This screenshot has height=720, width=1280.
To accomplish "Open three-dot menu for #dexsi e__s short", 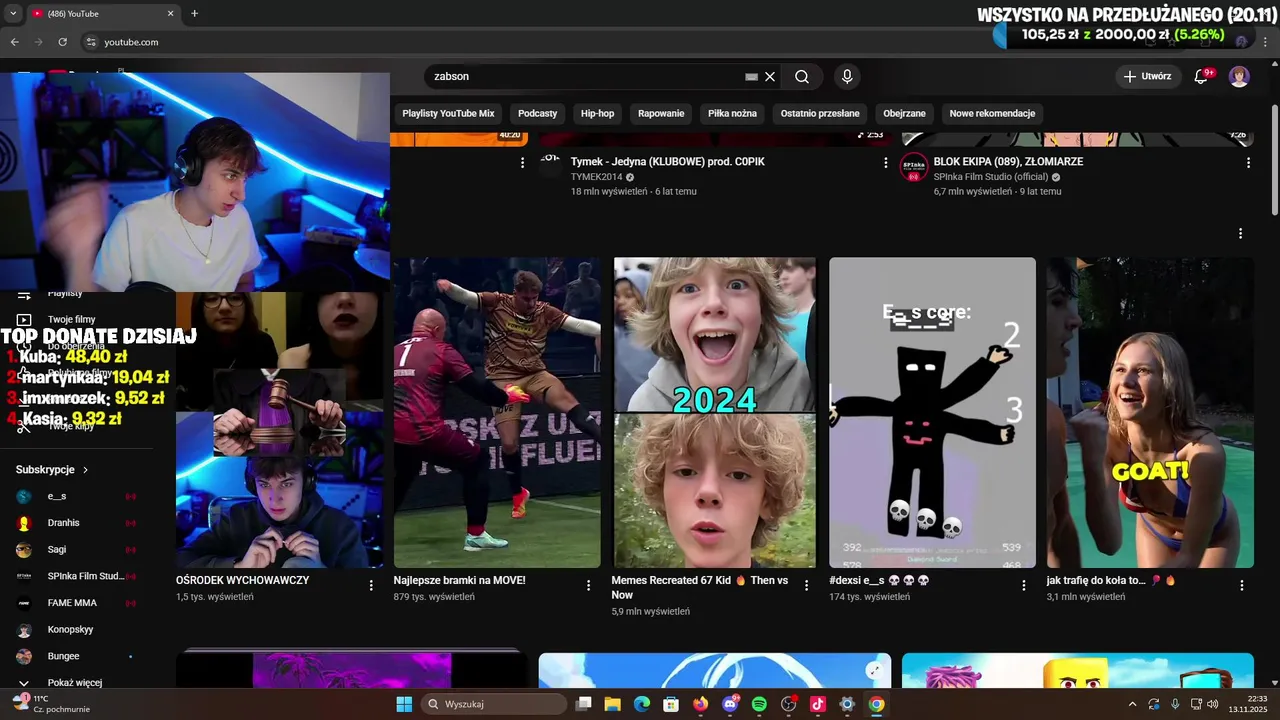I will click(1024, 585).
